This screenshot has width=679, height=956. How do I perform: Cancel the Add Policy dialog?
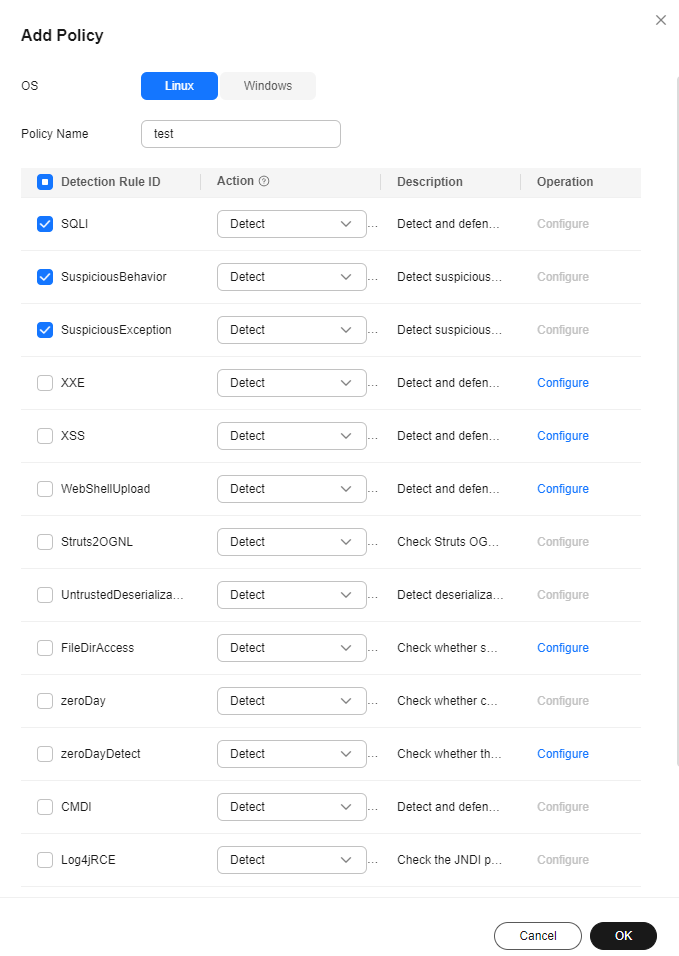pyautogui.click(x=538, y=936)
